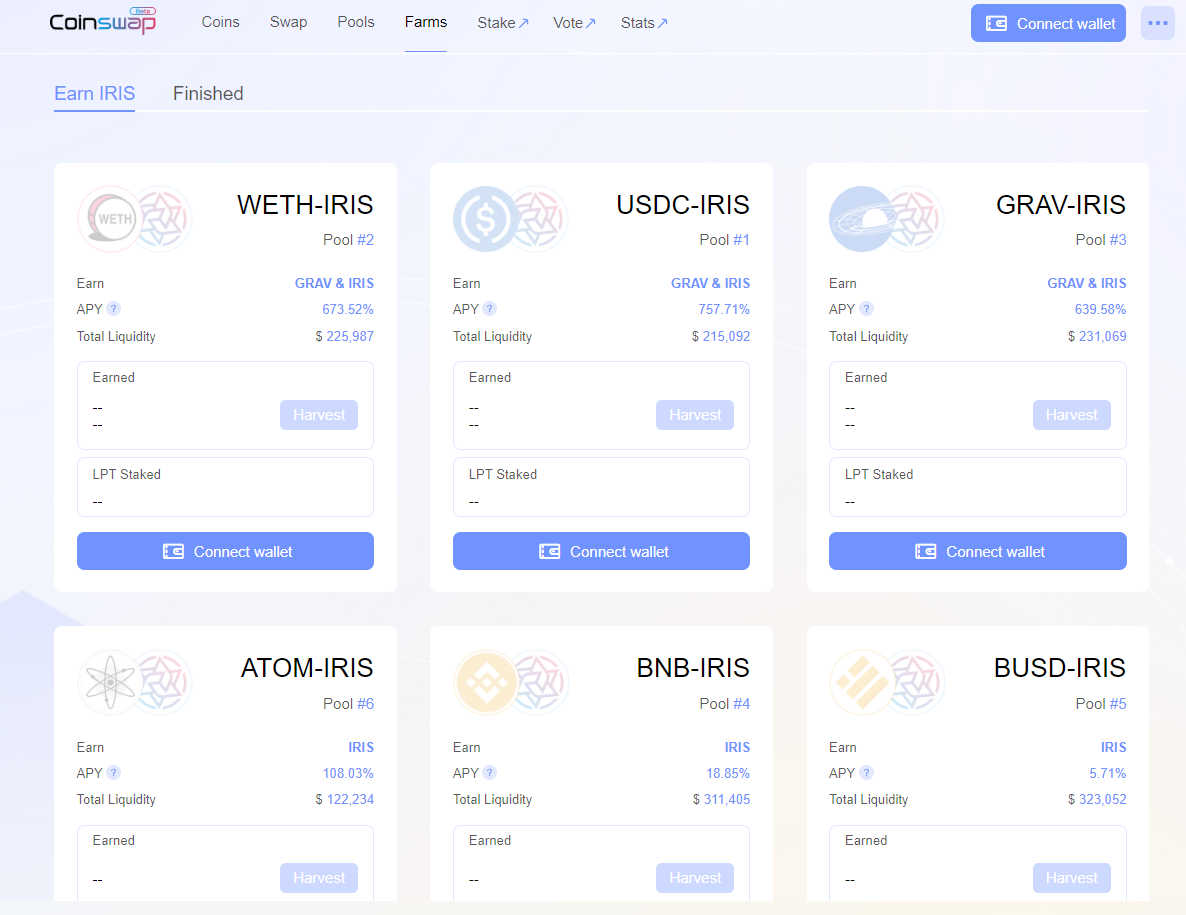Click the GRAV-IRIS pool title
The image size is (1186, 915).
[x=1061, y=205]
